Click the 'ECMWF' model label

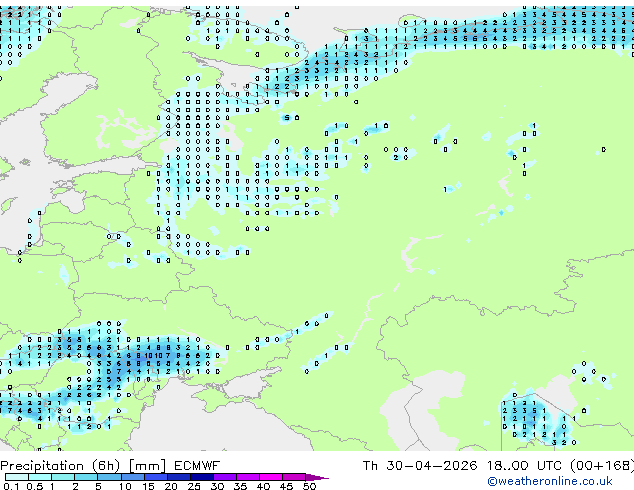[197, 466]
